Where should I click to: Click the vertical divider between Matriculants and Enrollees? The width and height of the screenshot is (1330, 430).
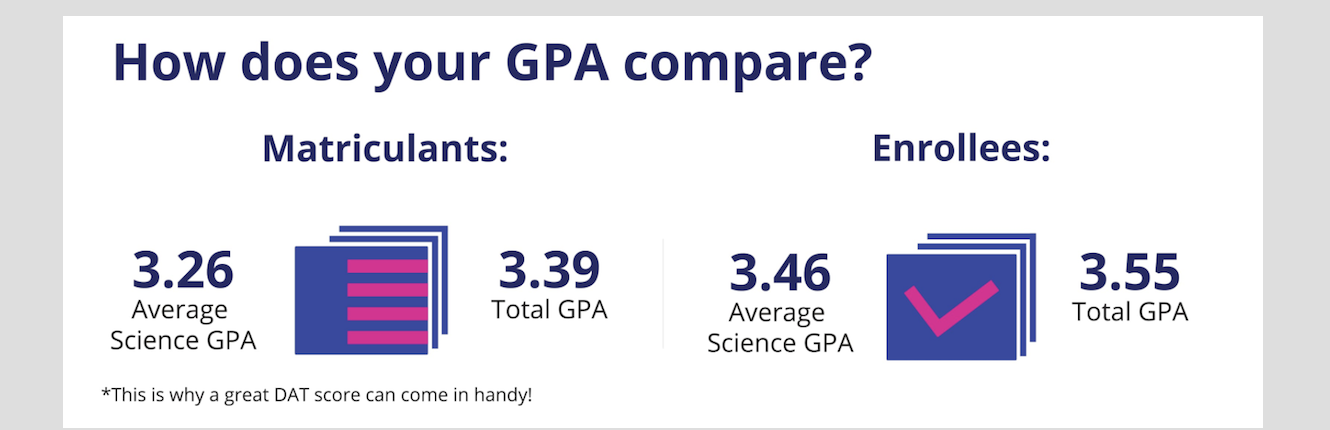[663, 292]
